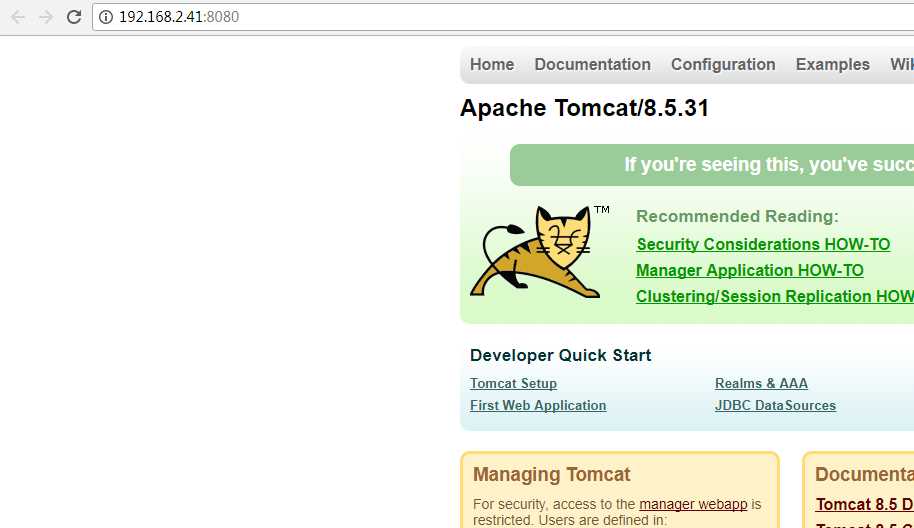Click the Tomcat cat logo
914x528 pixels.
click(x=540, y=251)
